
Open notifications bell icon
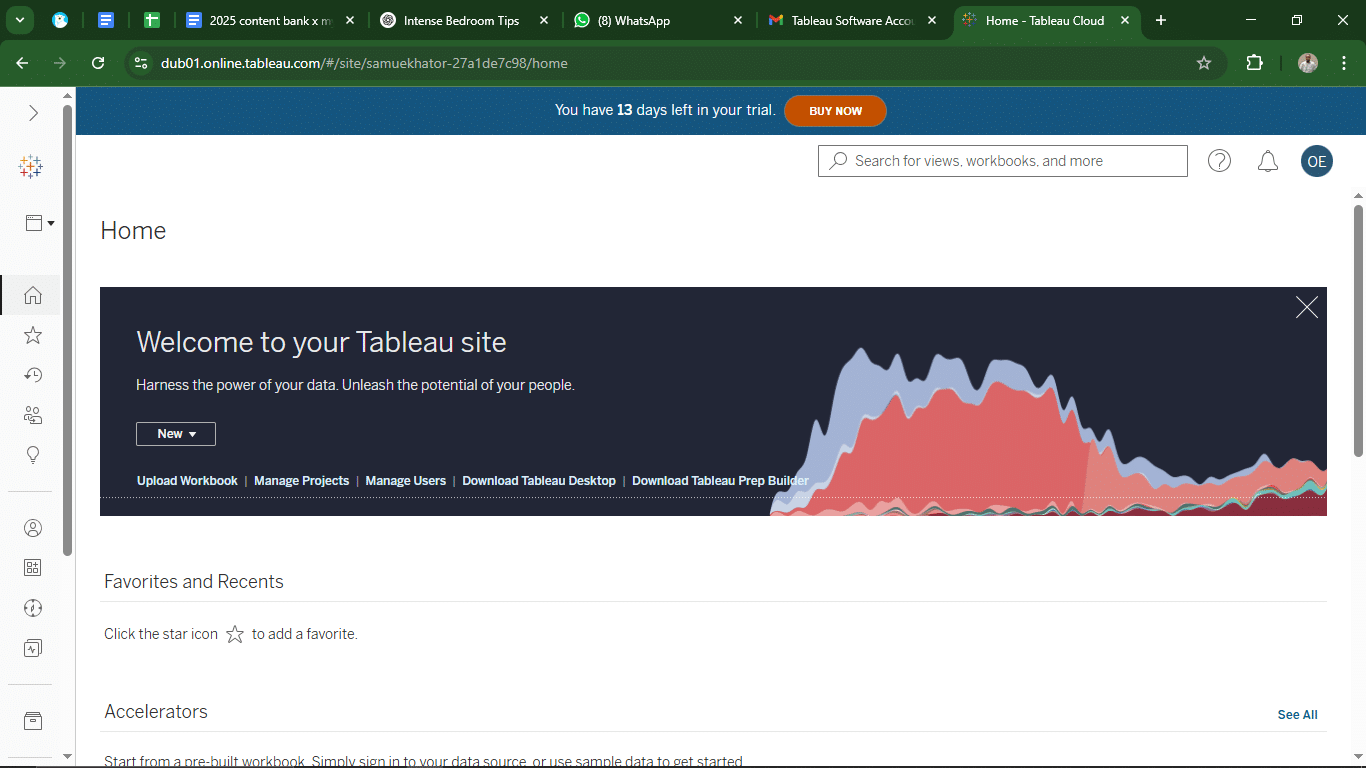tap(1268, 161)
